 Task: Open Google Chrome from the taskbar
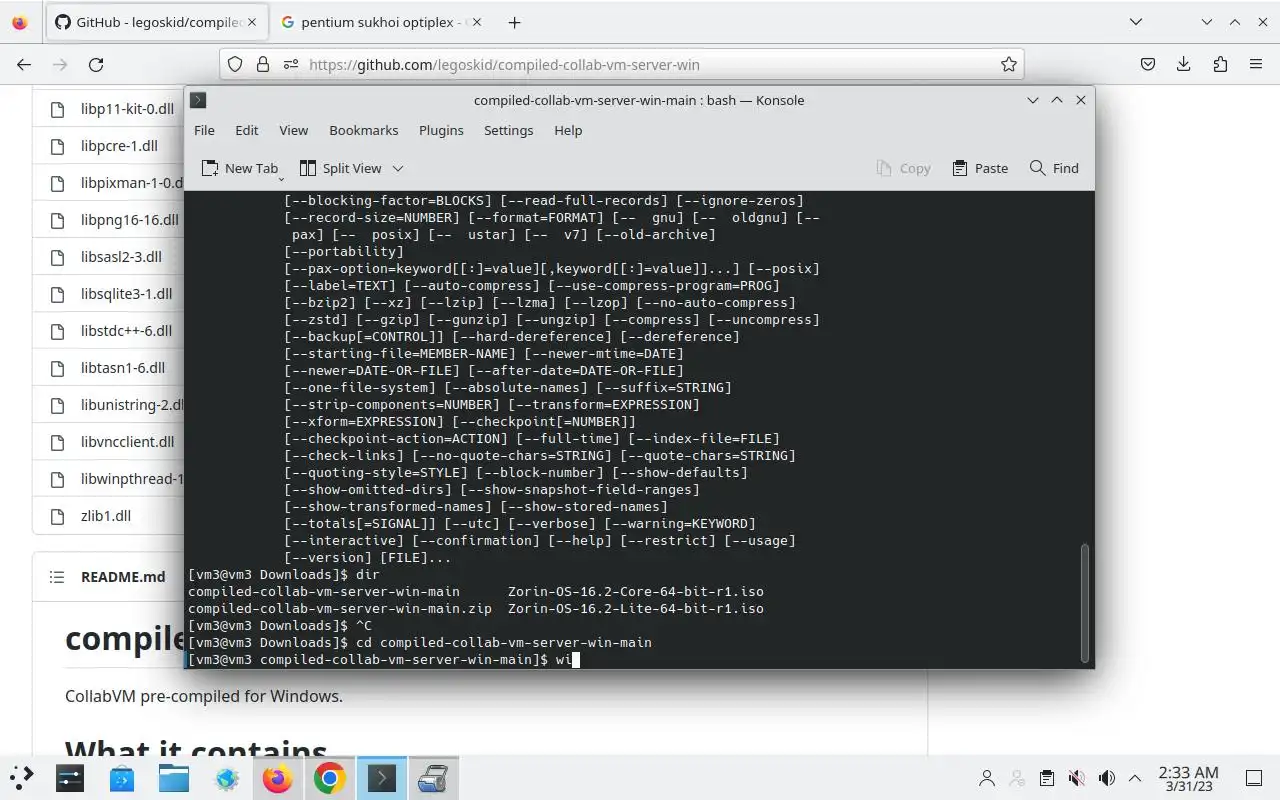[x=330, y=777]
